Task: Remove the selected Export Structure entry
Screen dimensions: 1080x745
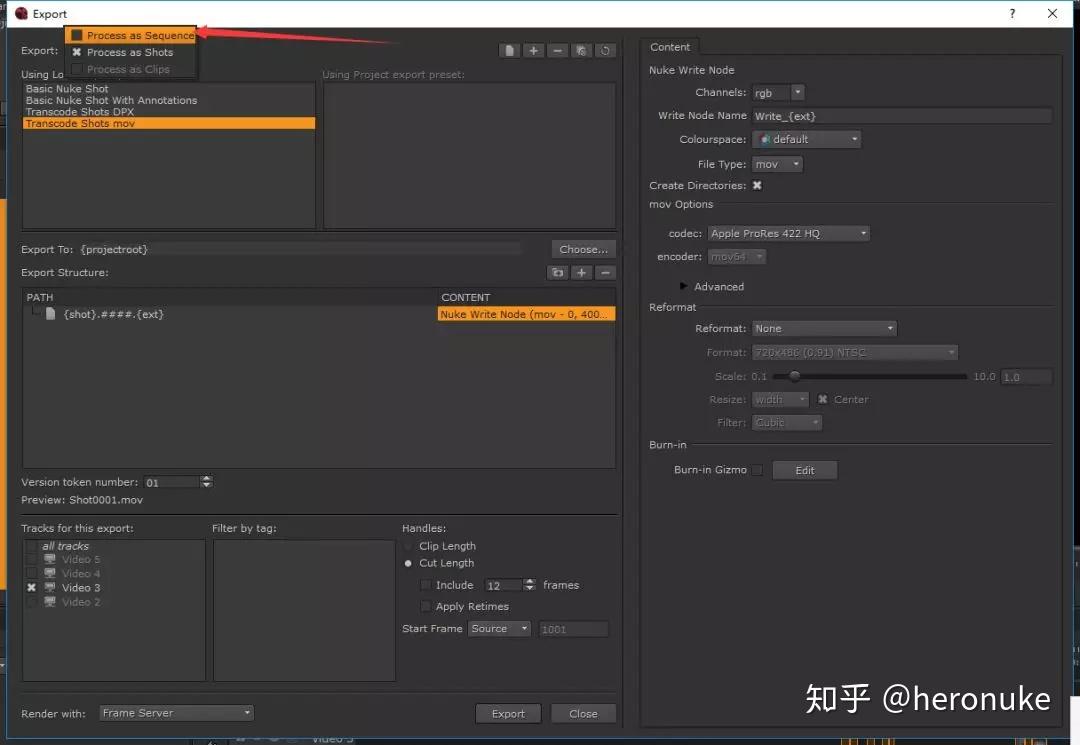Action: pyautogui.click(x=605, y=272)
